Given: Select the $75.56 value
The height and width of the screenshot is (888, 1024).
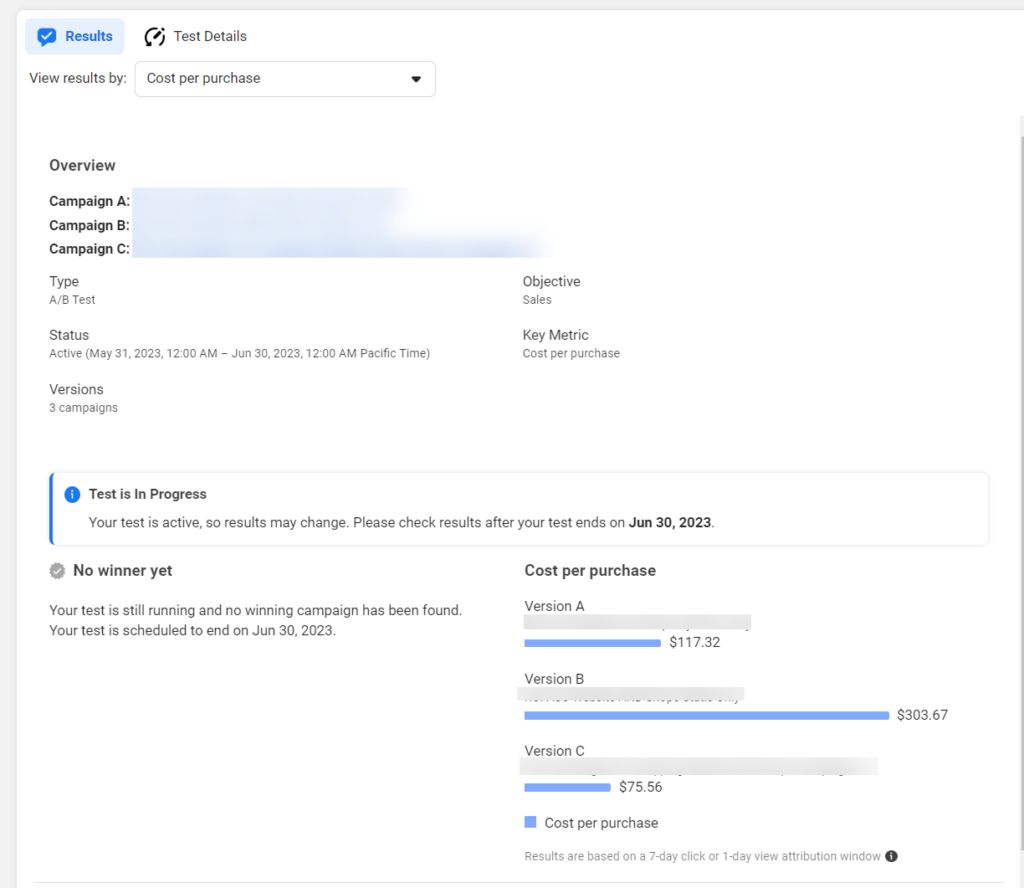Looking at the screenshot, I should click(641, 787).
